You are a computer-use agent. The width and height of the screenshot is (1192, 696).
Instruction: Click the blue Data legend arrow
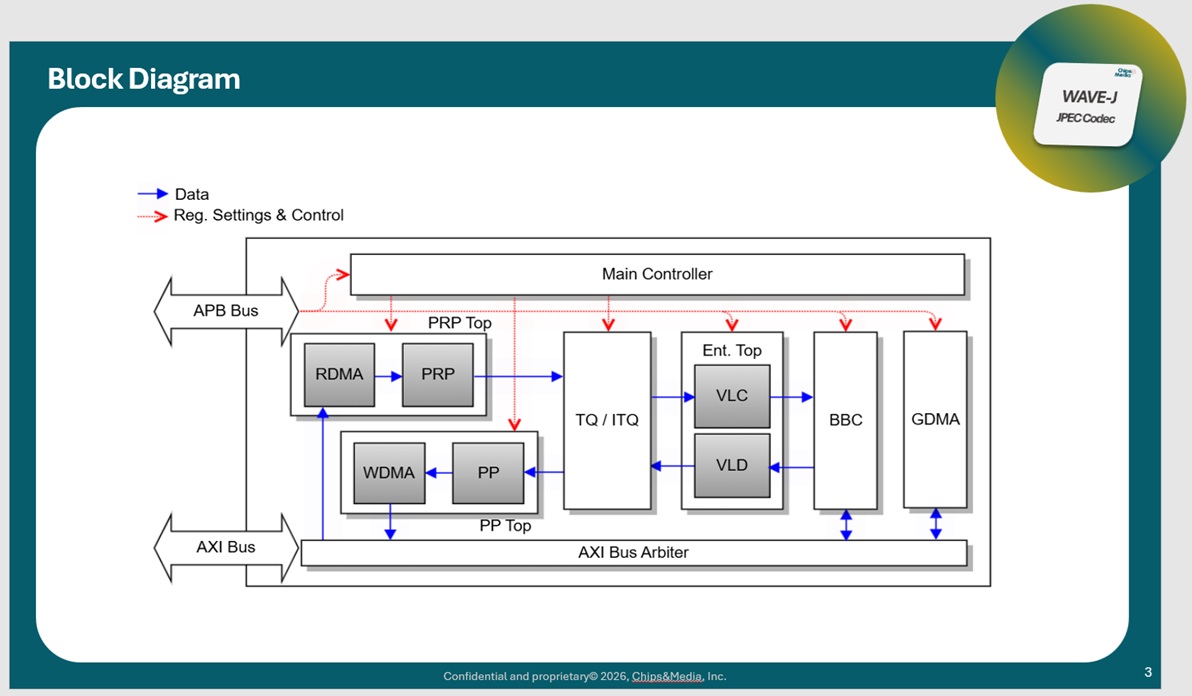[152, 194]
